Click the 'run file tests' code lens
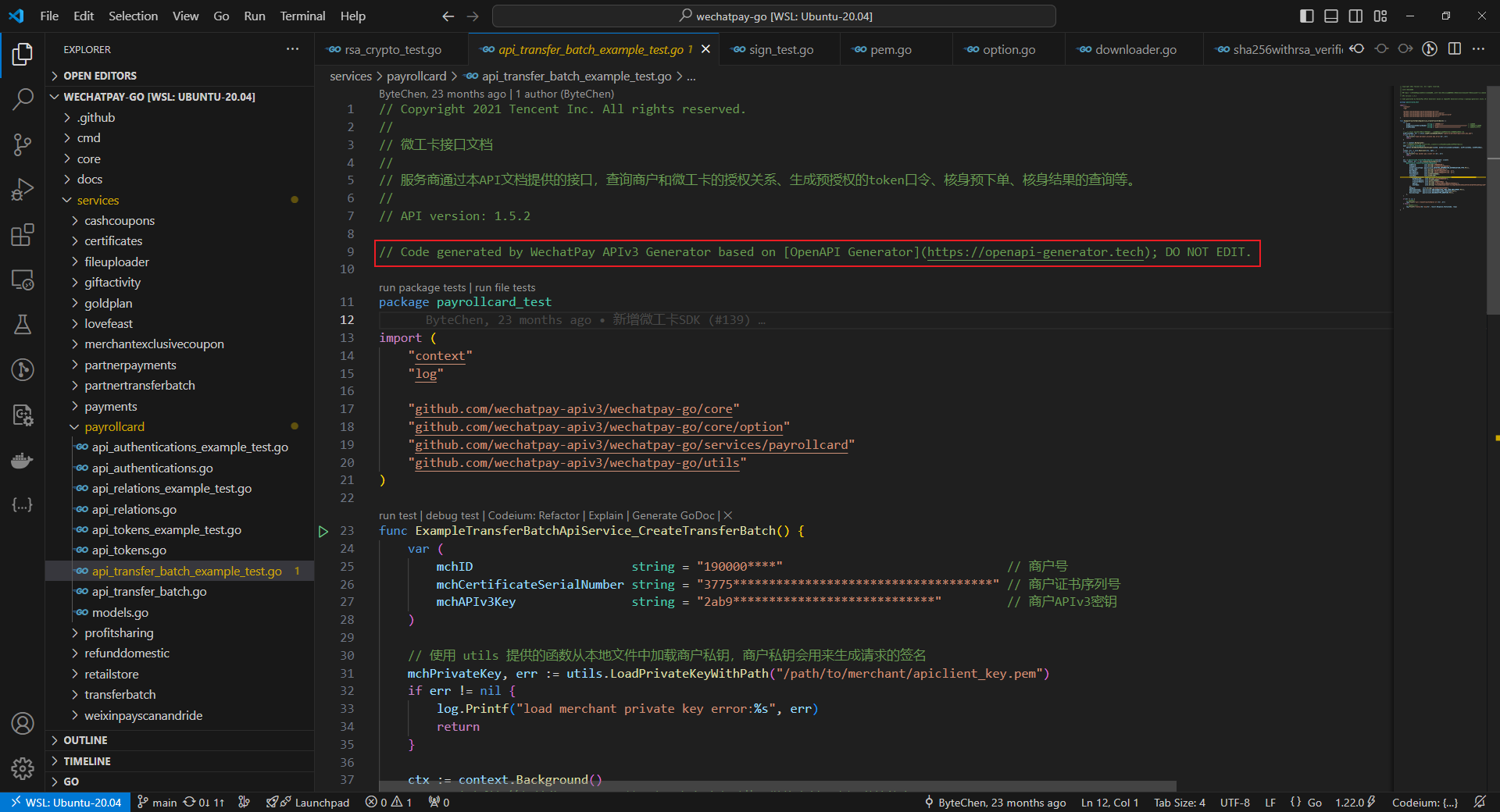Screen dimensions: 1500x812 click(x=505, y=287)
